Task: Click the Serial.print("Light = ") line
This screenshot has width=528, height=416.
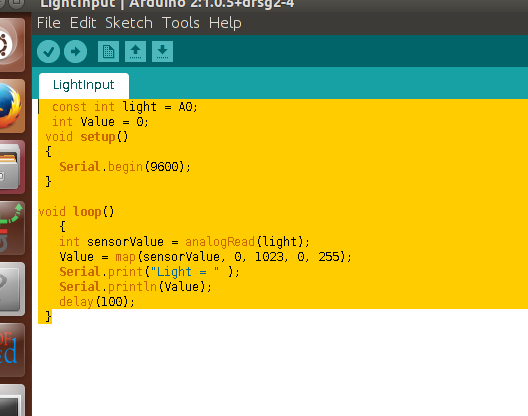Action: (150, 272)
